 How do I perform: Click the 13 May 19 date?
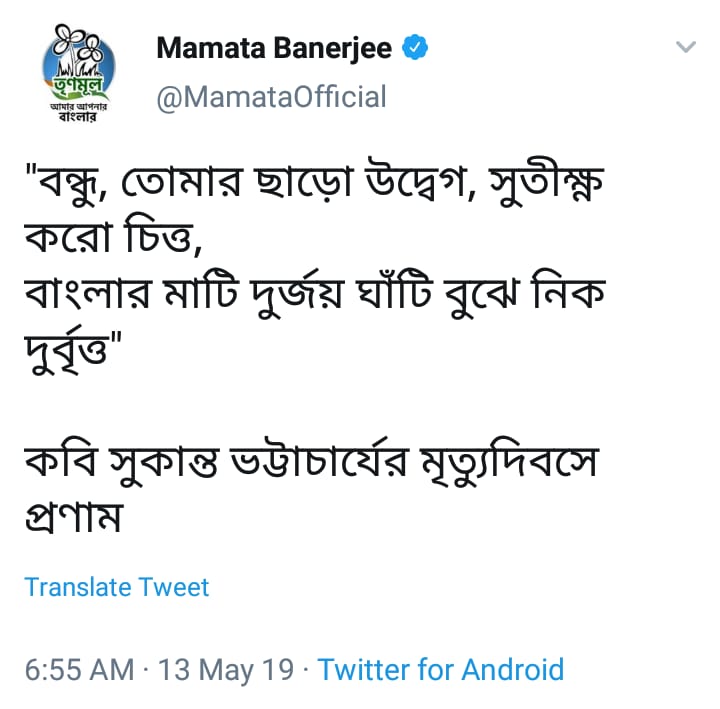click(x=225, y=670)
